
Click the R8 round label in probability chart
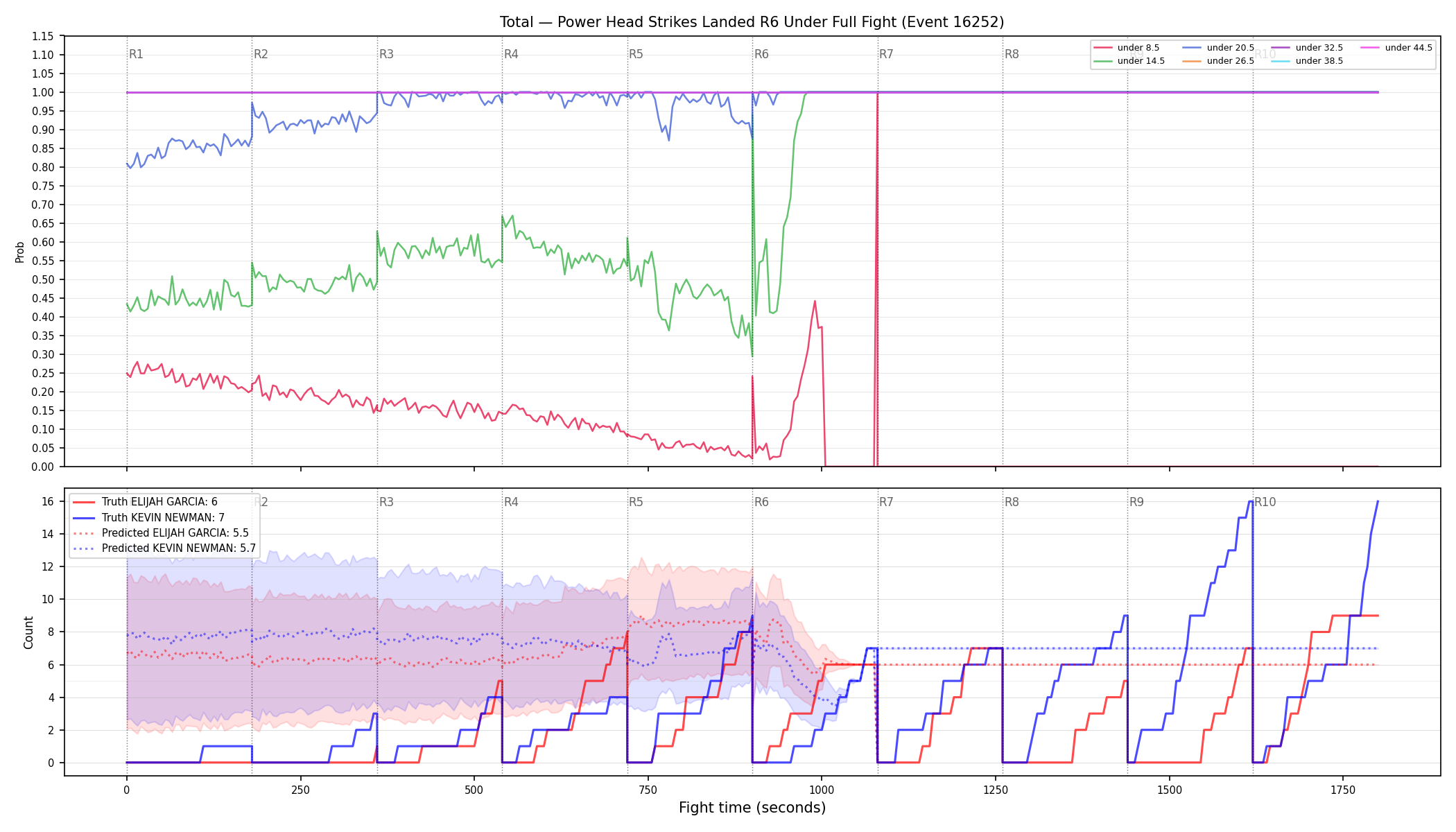coord(1012,54)
